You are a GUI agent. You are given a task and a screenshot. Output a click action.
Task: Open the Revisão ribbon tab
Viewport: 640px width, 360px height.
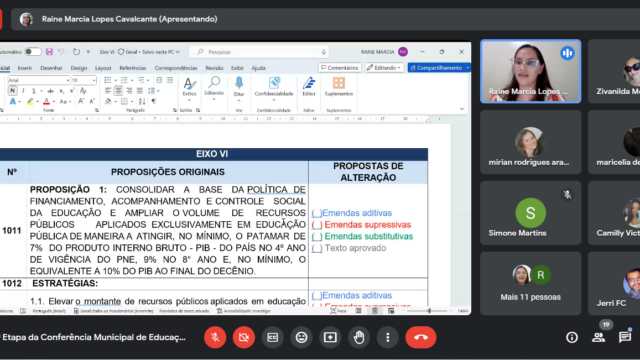click(214, 68)
